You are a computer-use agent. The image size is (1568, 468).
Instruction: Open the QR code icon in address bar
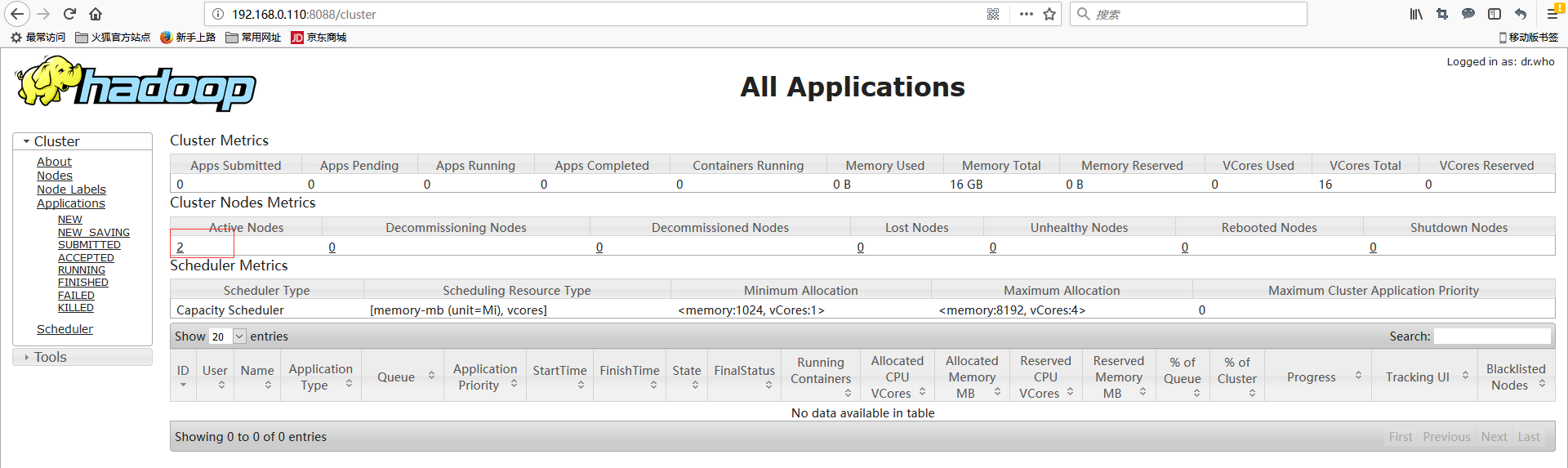(993, 14)
